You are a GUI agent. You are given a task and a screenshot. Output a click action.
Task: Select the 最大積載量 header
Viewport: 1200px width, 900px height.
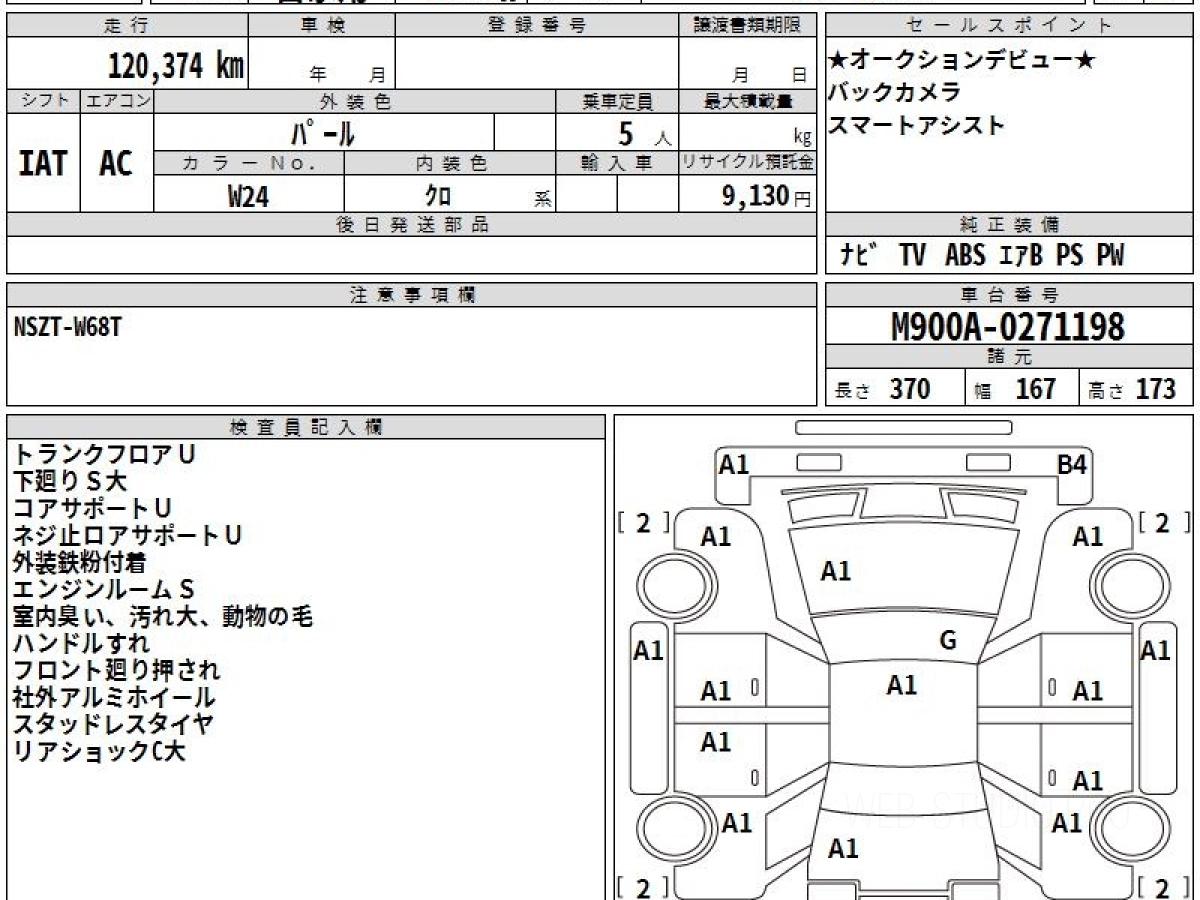point(747,101)
